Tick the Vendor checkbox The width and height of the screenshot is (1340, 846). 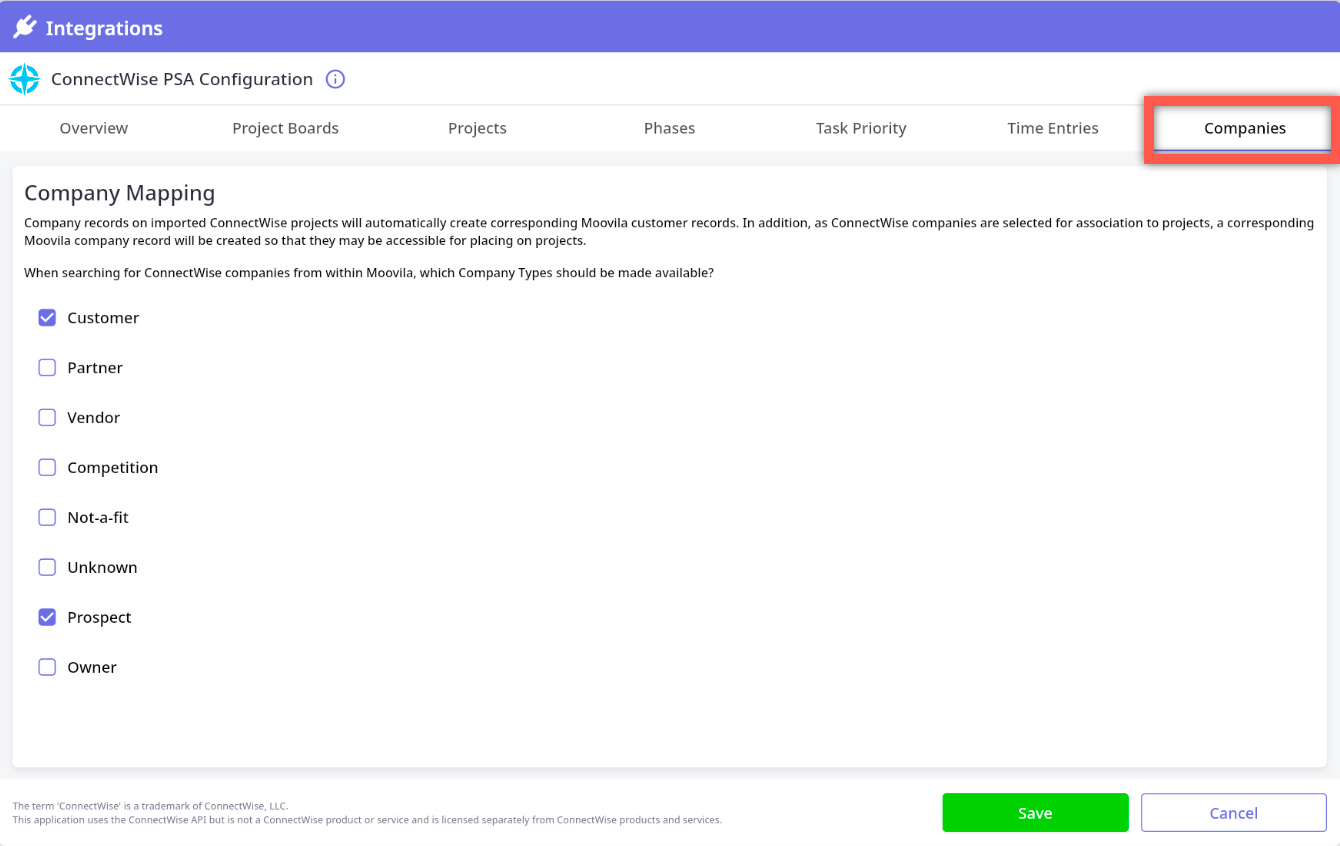tap(47, 417)
